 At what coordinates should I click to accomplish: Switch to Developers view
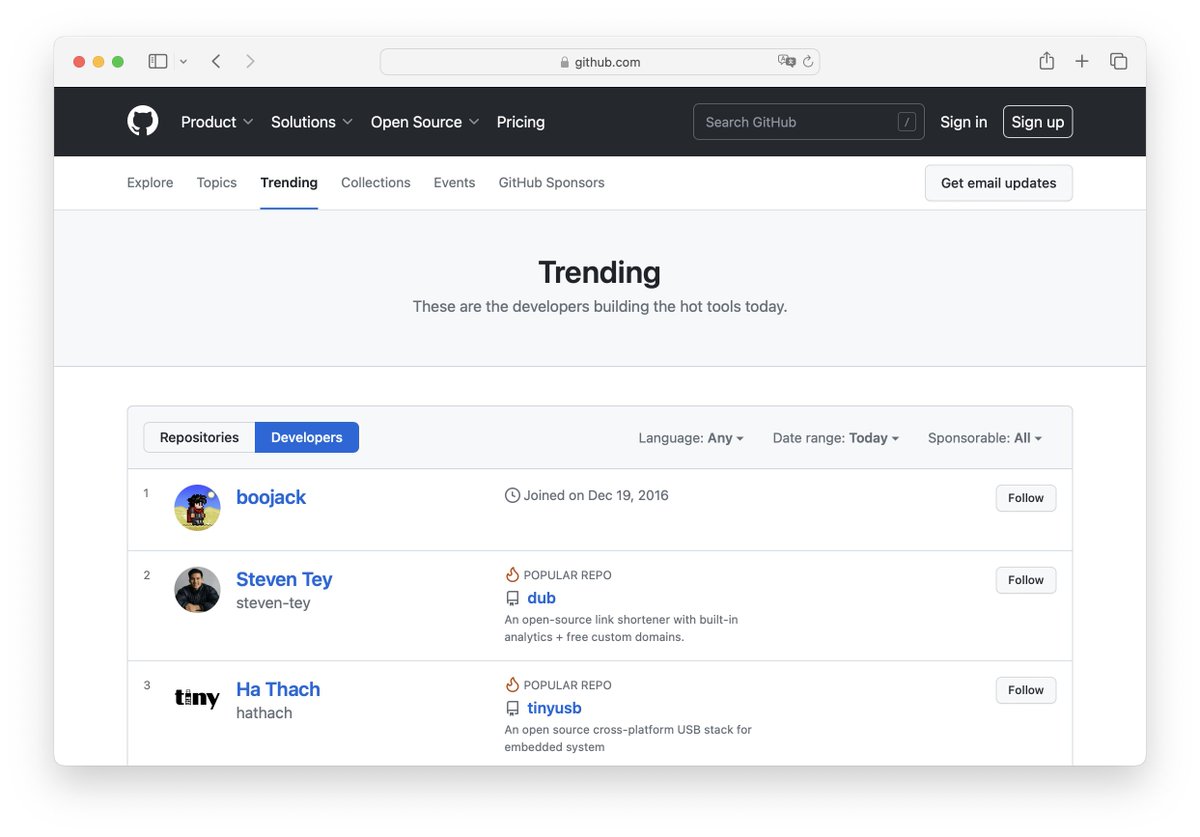[x=307, y=437]
